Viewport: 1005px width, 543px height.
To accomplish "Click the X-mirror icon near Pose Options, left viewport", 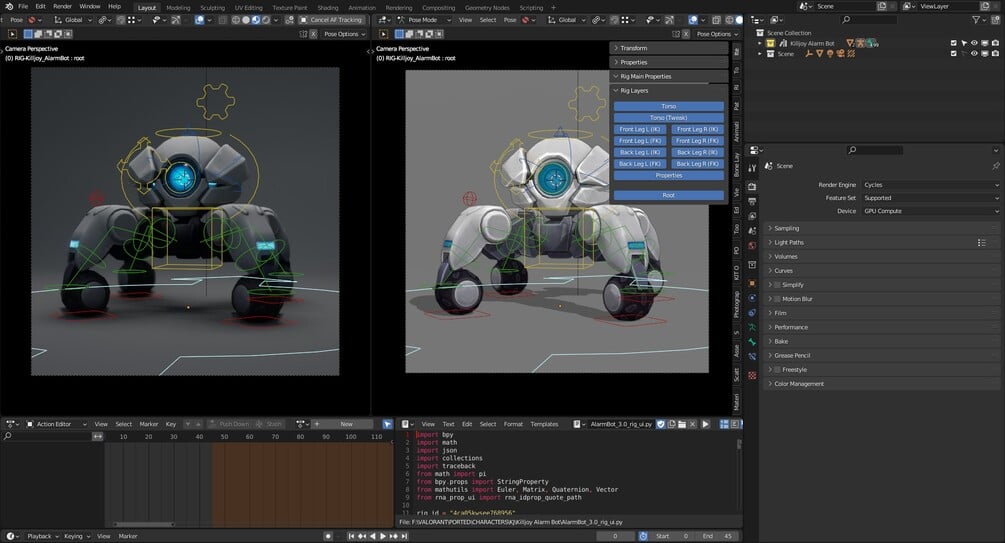I will coord(313,34).
